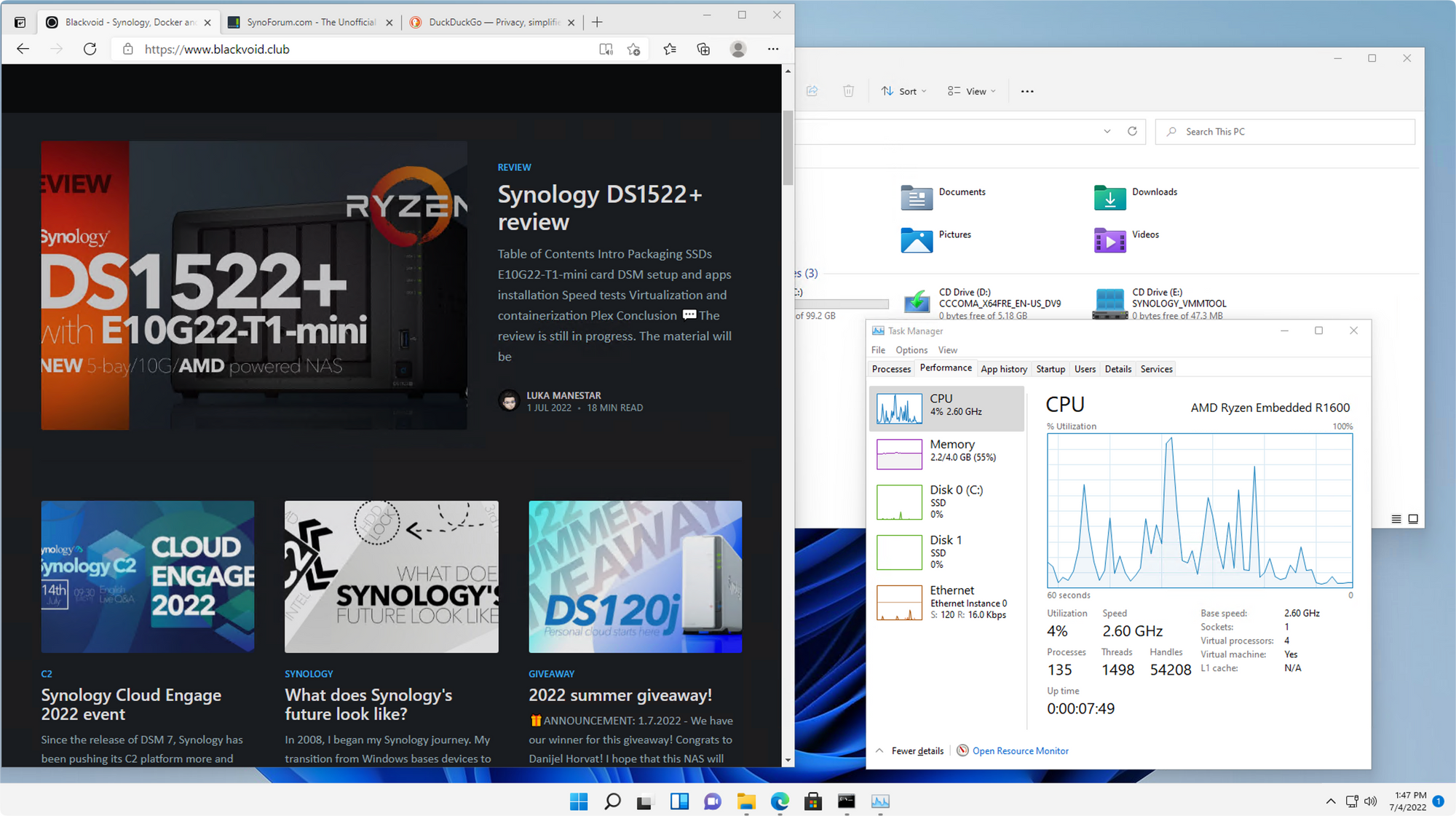This screenshot has width=1456, height=816.
Task: Open Task Manager Options menu
Action: tap(911, 350)
